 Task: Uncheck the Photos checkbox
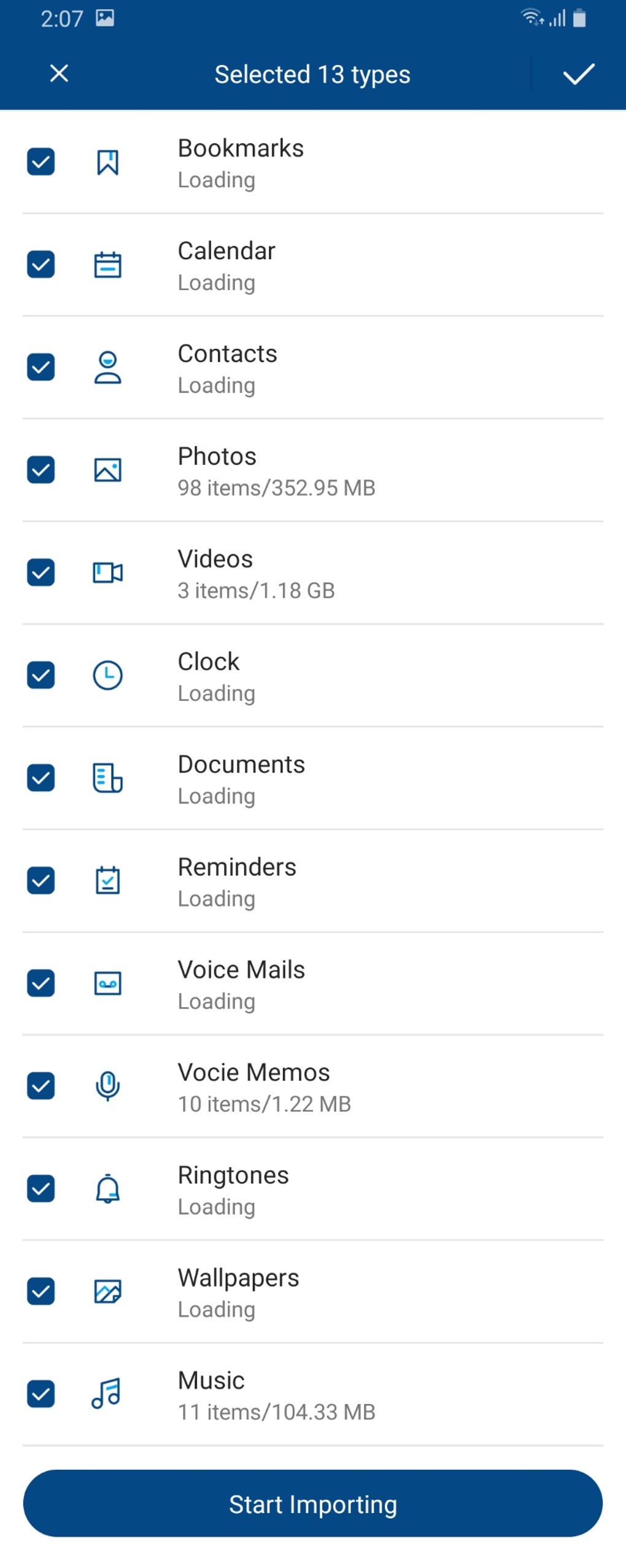[x=41, y=470]
